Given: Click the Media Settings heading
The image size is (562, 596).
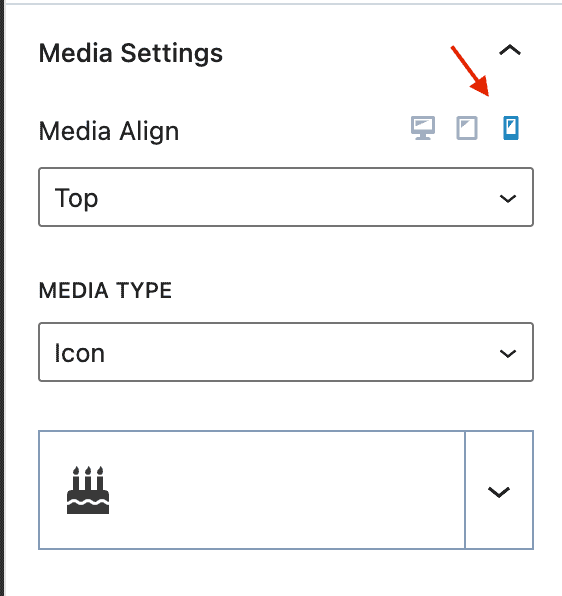Looking at the screenshot, I should 131,53.
